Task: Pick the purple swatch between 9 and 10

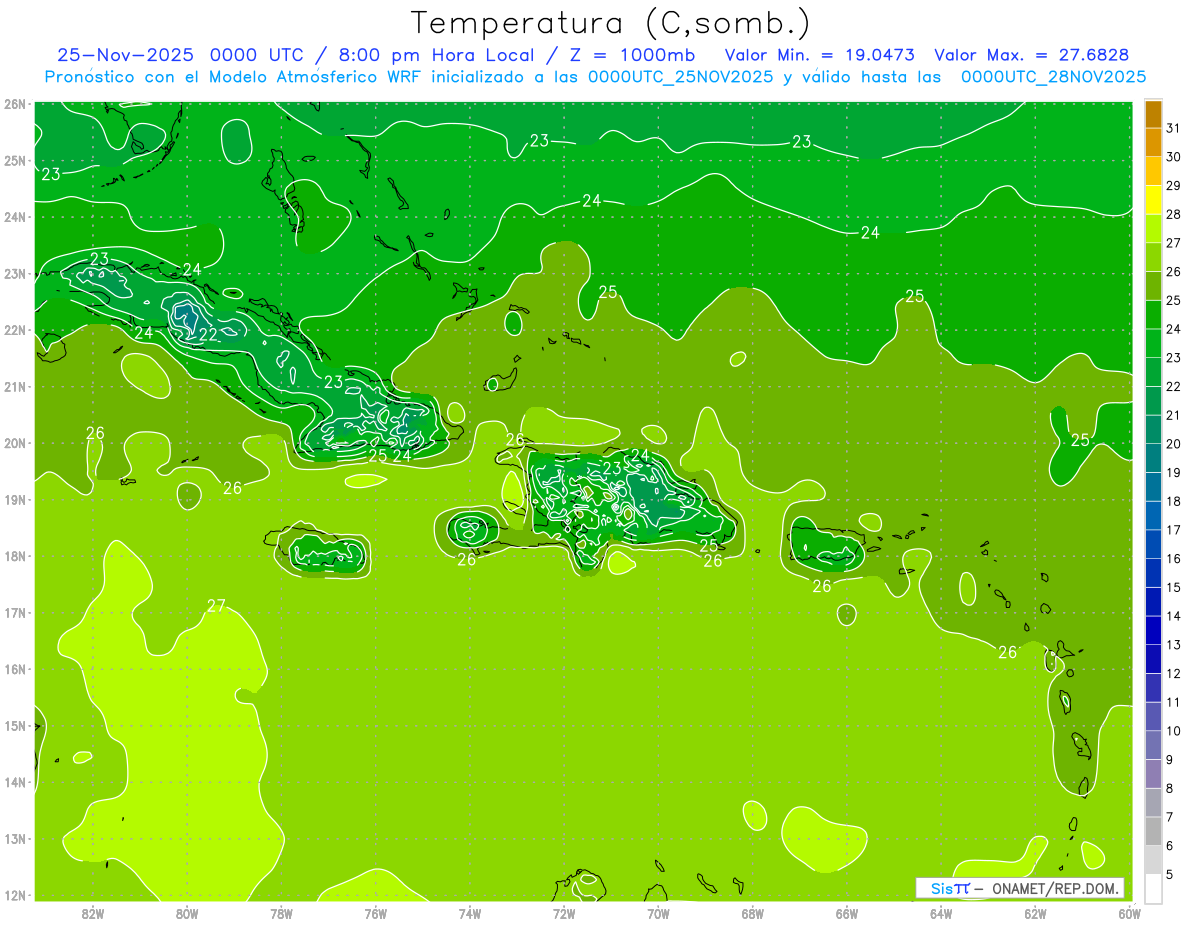Action: click(1153, 745)
